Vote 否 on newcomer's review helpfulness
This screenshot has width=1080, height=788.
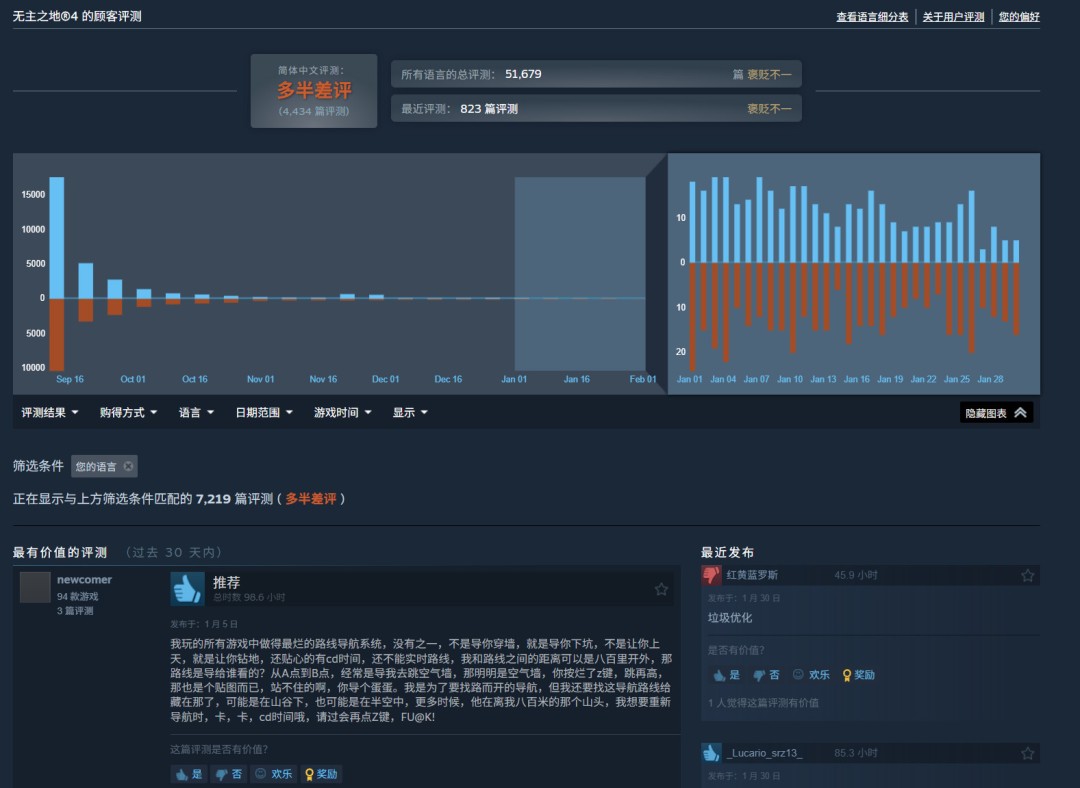coord(228,774)
